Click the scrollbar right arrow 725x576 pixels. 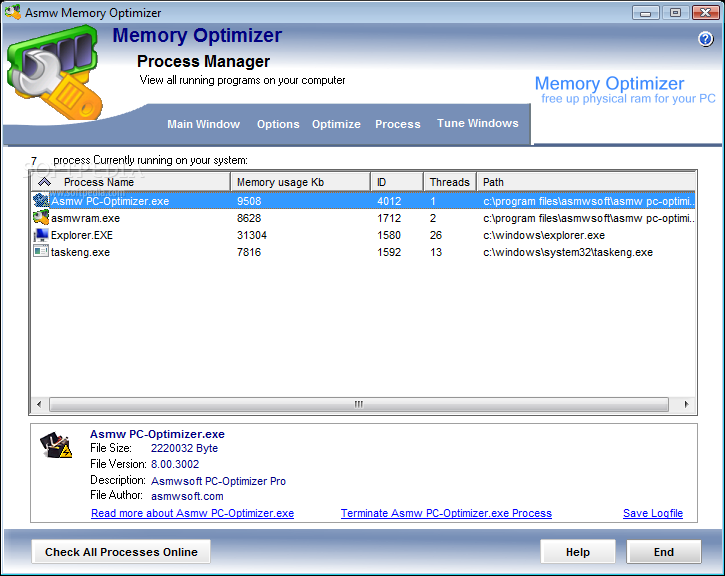pos(686,404)
